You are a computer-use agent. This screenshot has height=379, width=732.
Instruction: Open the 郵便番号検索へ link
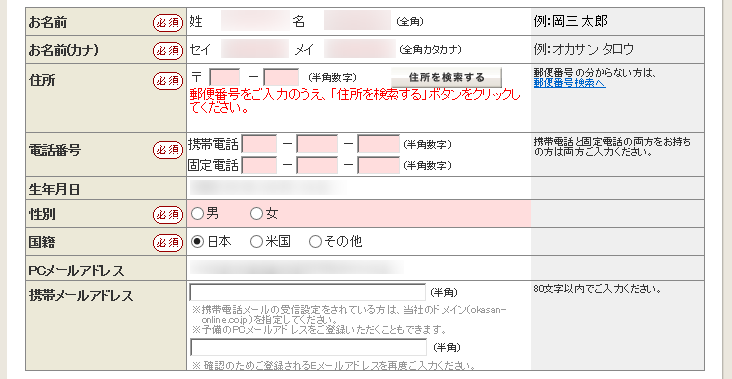pyautogui.click(x=570, y=84)
